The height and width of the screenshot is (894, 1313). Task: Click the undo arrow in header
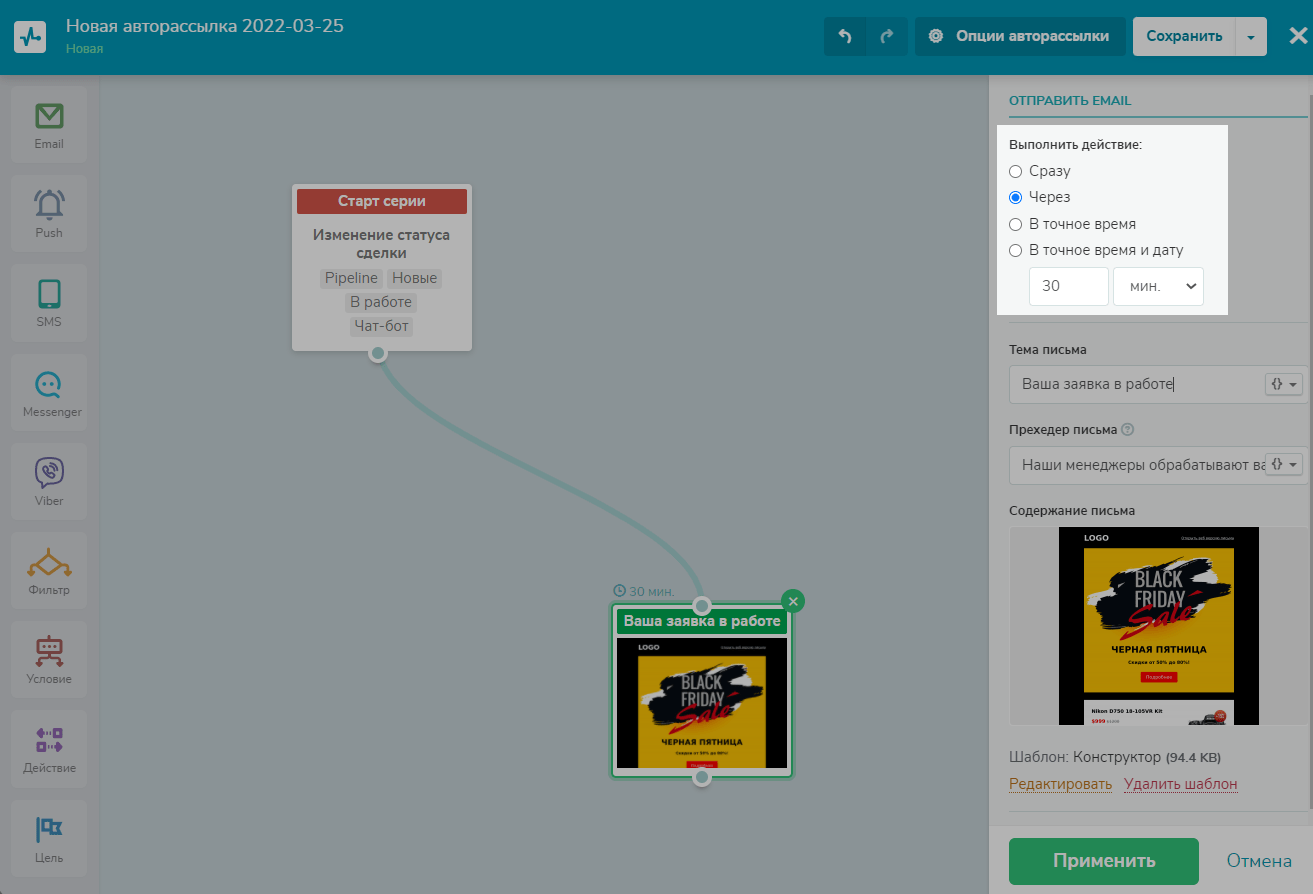[x=845, y=37]
